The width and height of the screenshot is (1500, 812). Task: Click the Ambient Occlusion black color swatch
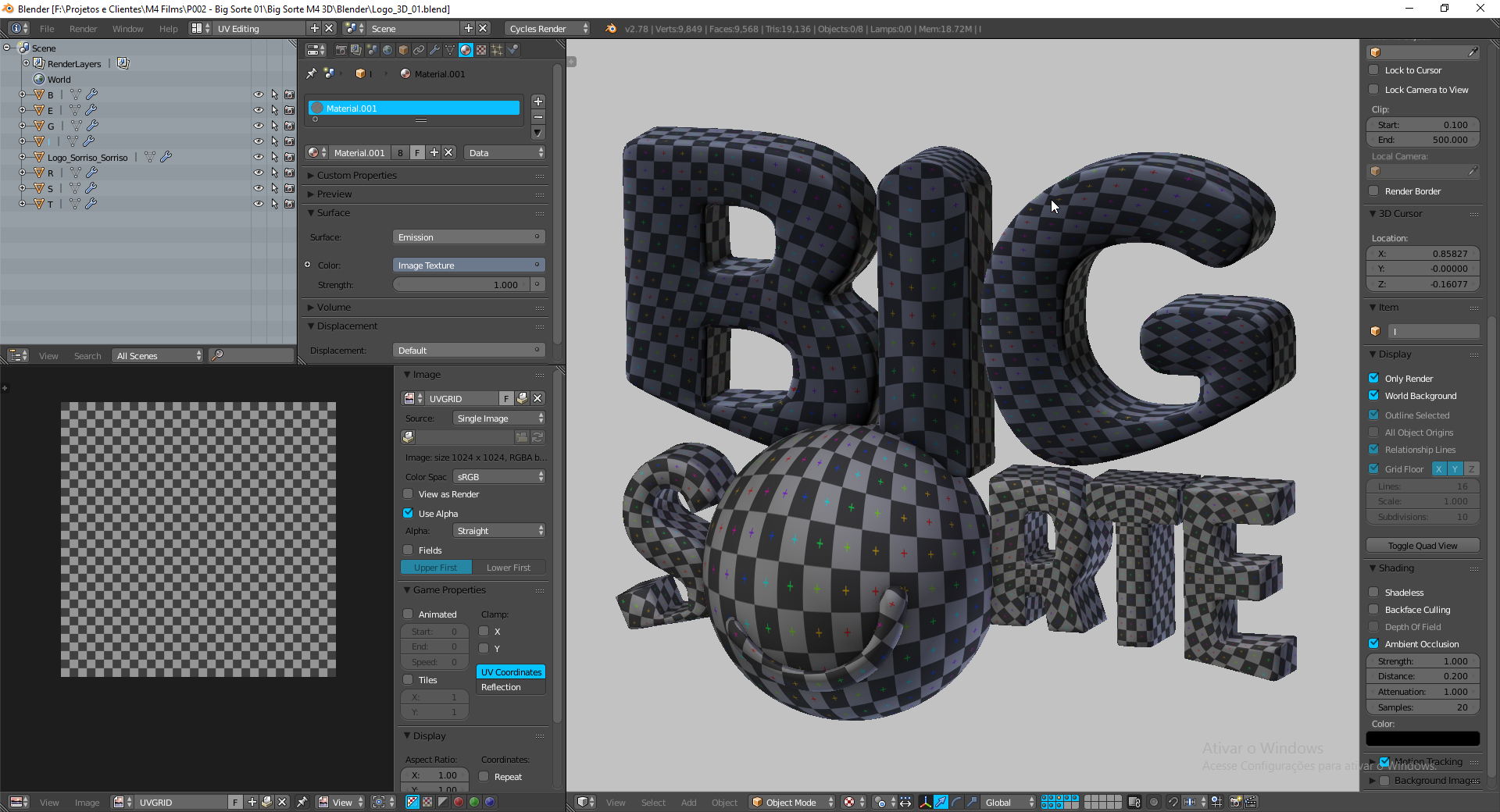[1423, 739]
